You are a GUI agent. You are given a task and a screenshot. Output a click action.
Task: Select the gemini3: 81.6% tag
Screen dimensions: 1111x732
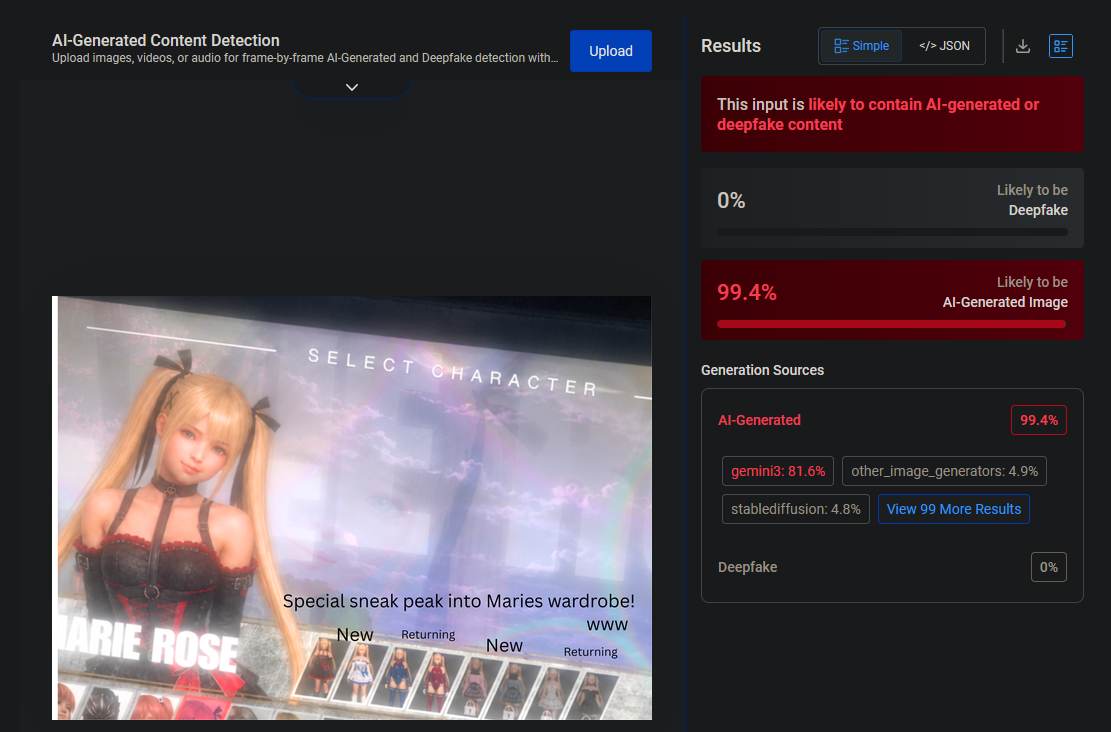[777, 471]
